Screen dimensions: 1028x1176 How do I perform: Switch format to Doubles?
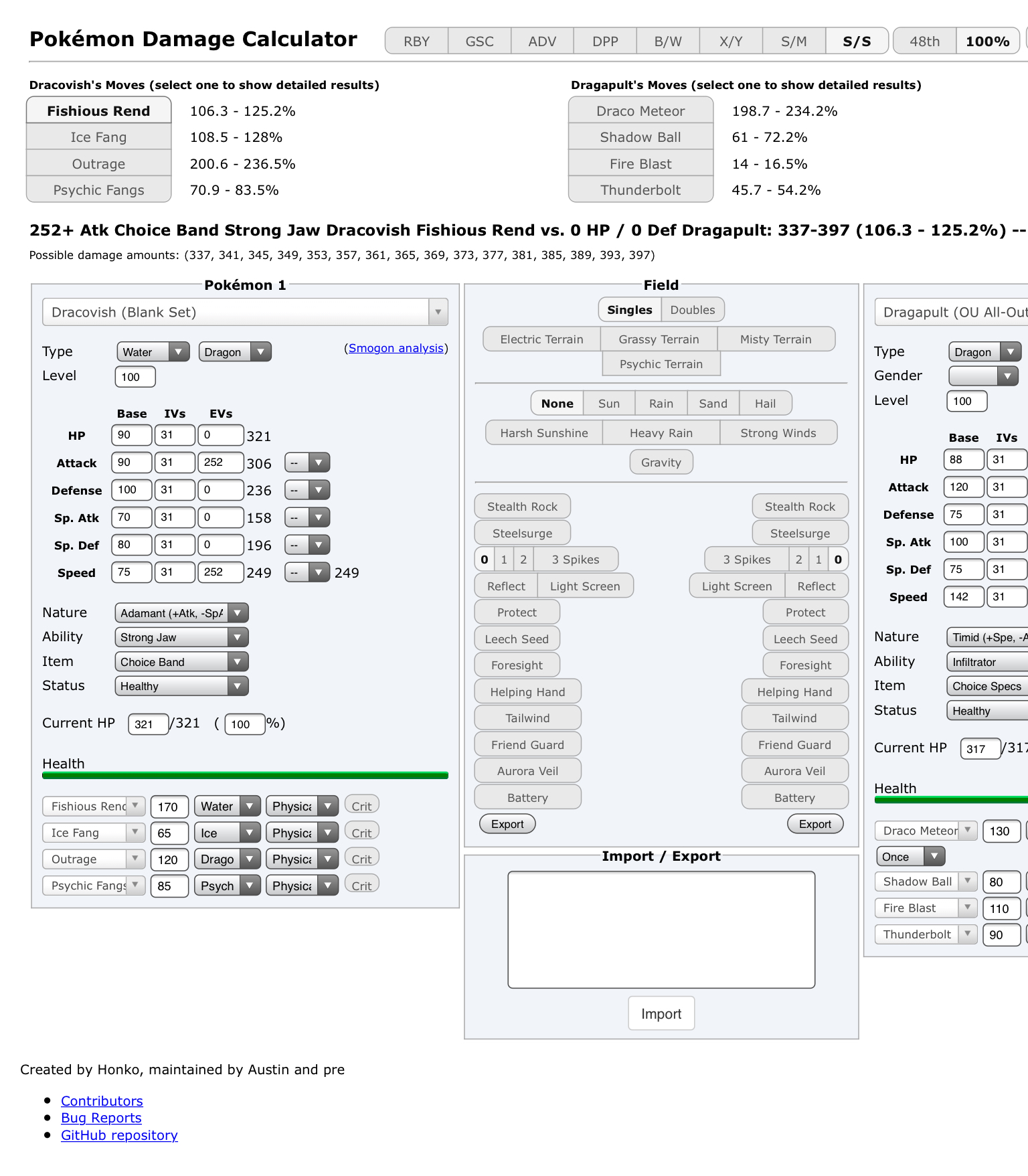[693, 310]
